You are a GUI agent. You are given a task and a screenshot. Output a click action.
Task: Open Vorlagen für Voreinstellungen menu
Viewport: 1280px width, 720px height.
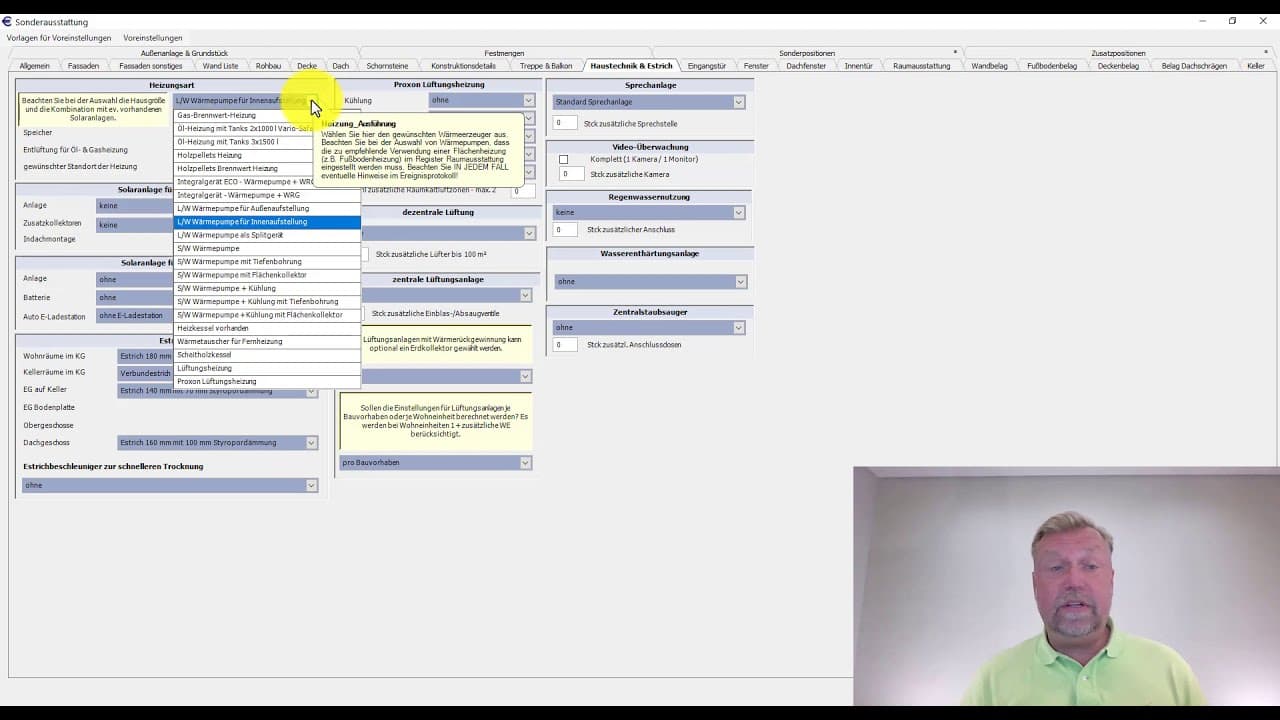pos(59,38)
